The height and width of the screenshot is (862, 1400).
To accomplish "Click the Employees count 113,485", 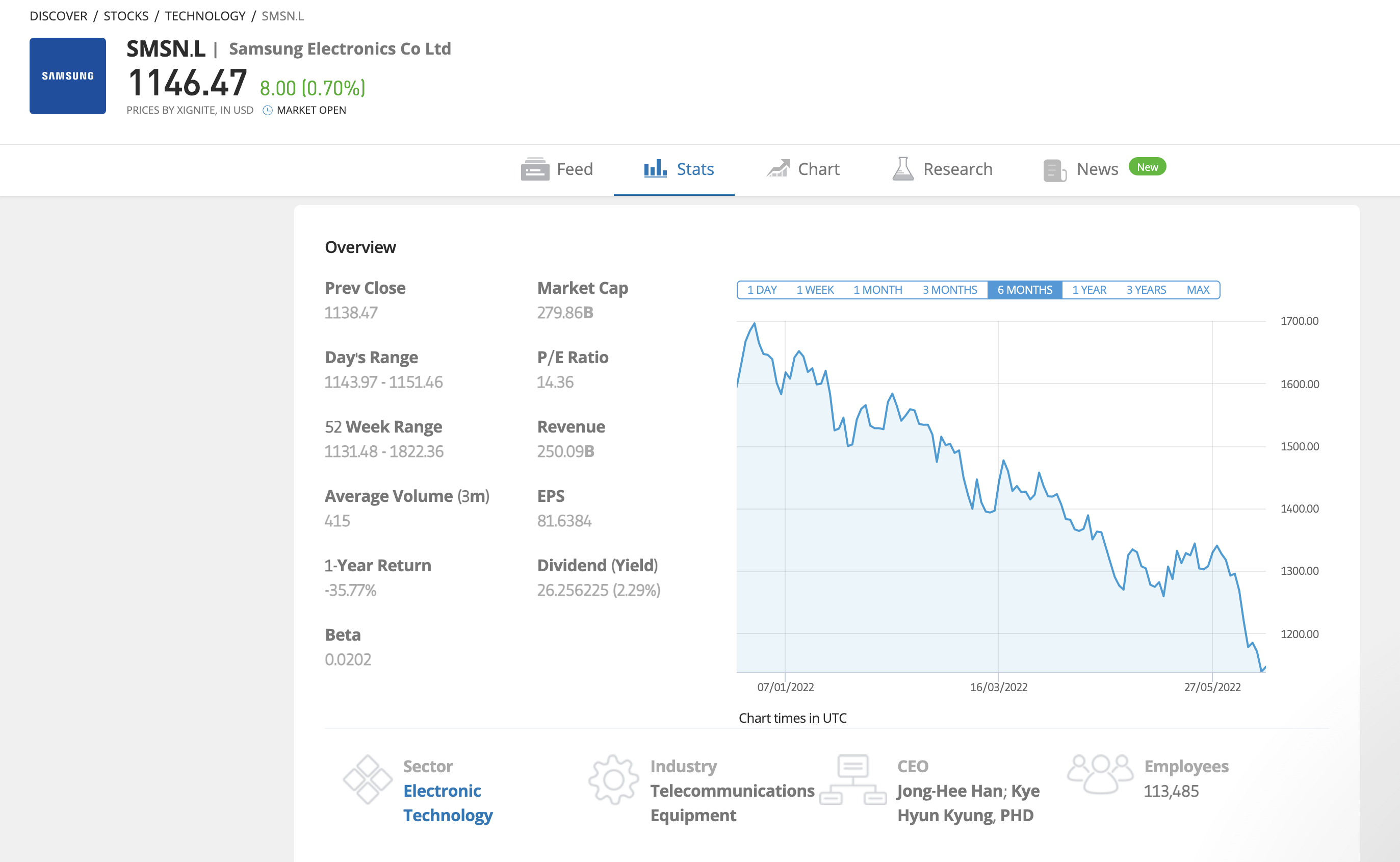I will (1172, 791).
